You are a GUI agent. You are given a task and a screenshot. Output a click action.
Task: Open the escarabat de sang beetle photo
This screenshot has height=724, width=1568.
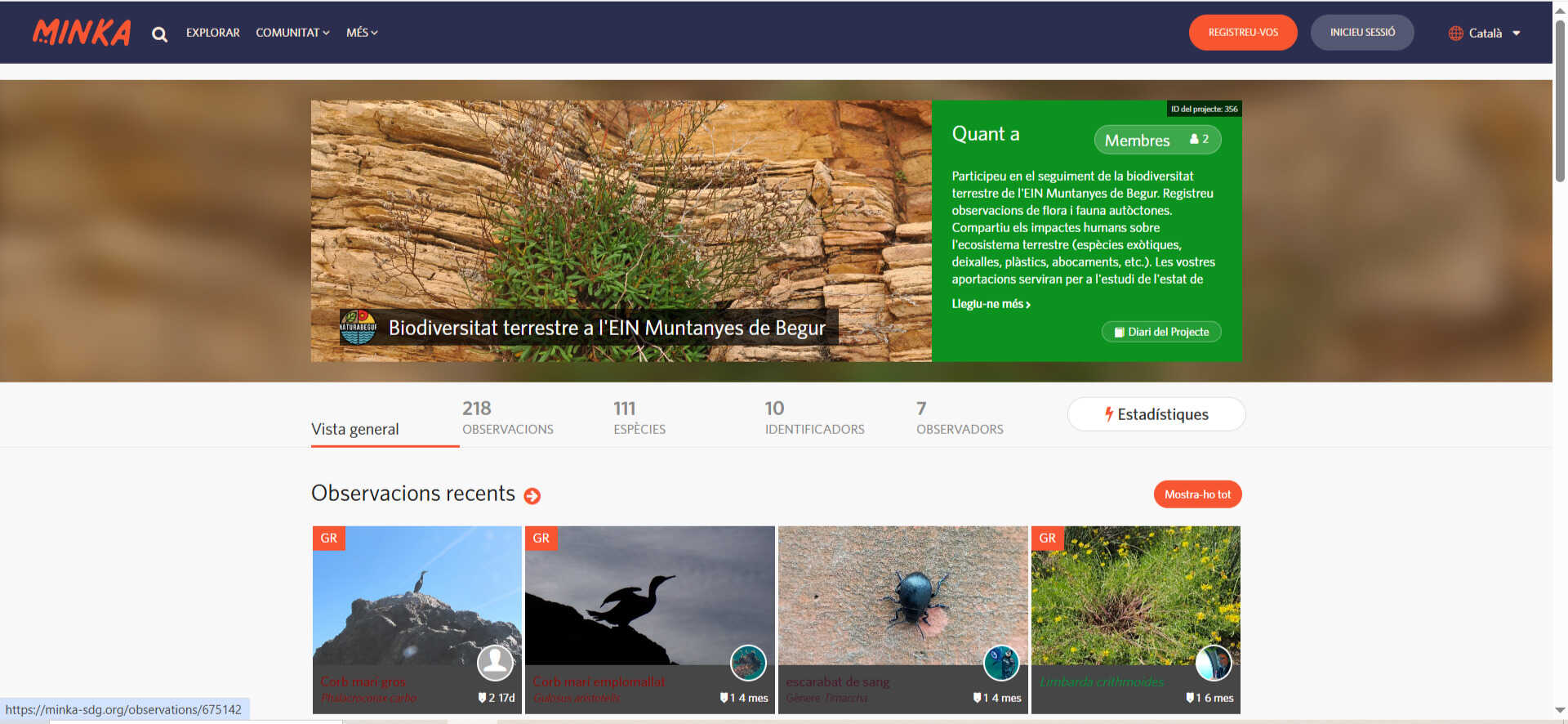pos(902,595)
